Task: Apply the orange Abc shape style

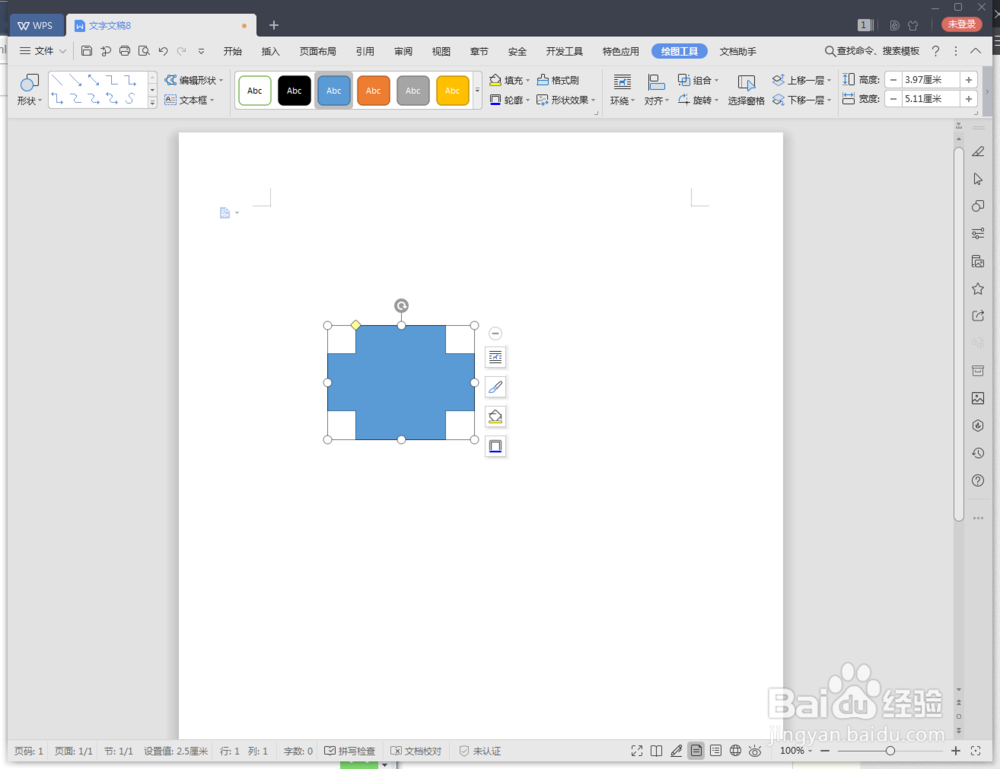Action: pyautogui.click(x=374, y=91)
